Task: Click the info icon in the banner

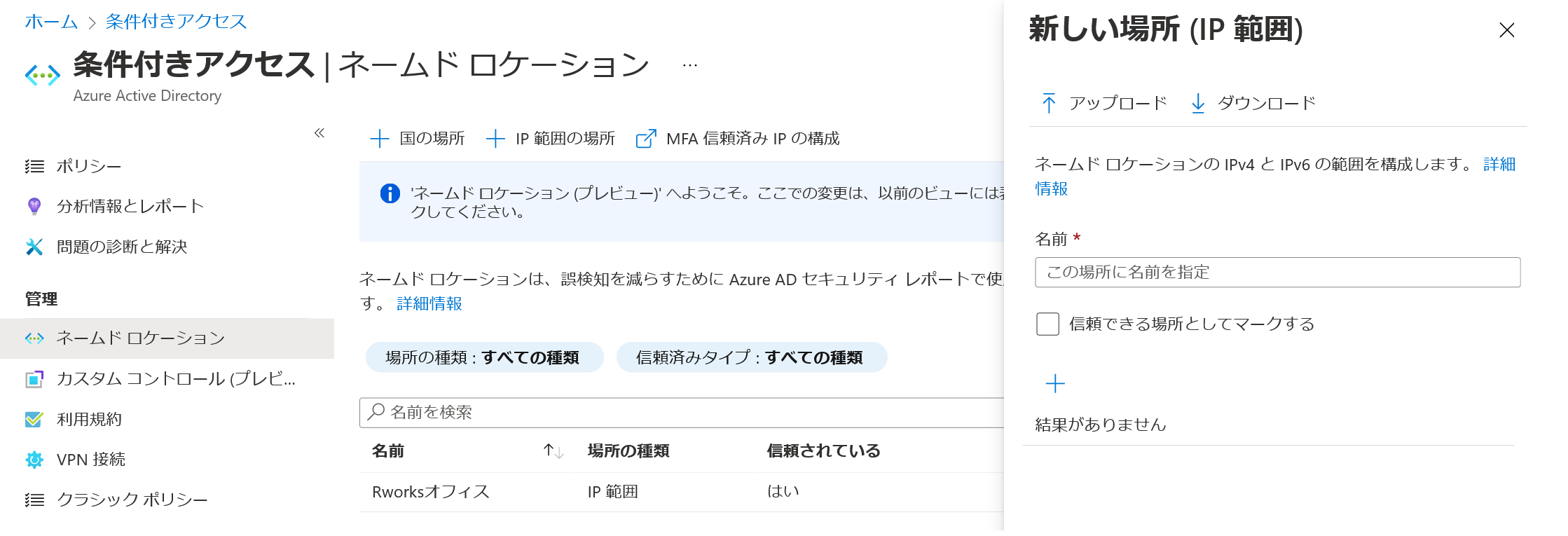Action: [390, 193]
